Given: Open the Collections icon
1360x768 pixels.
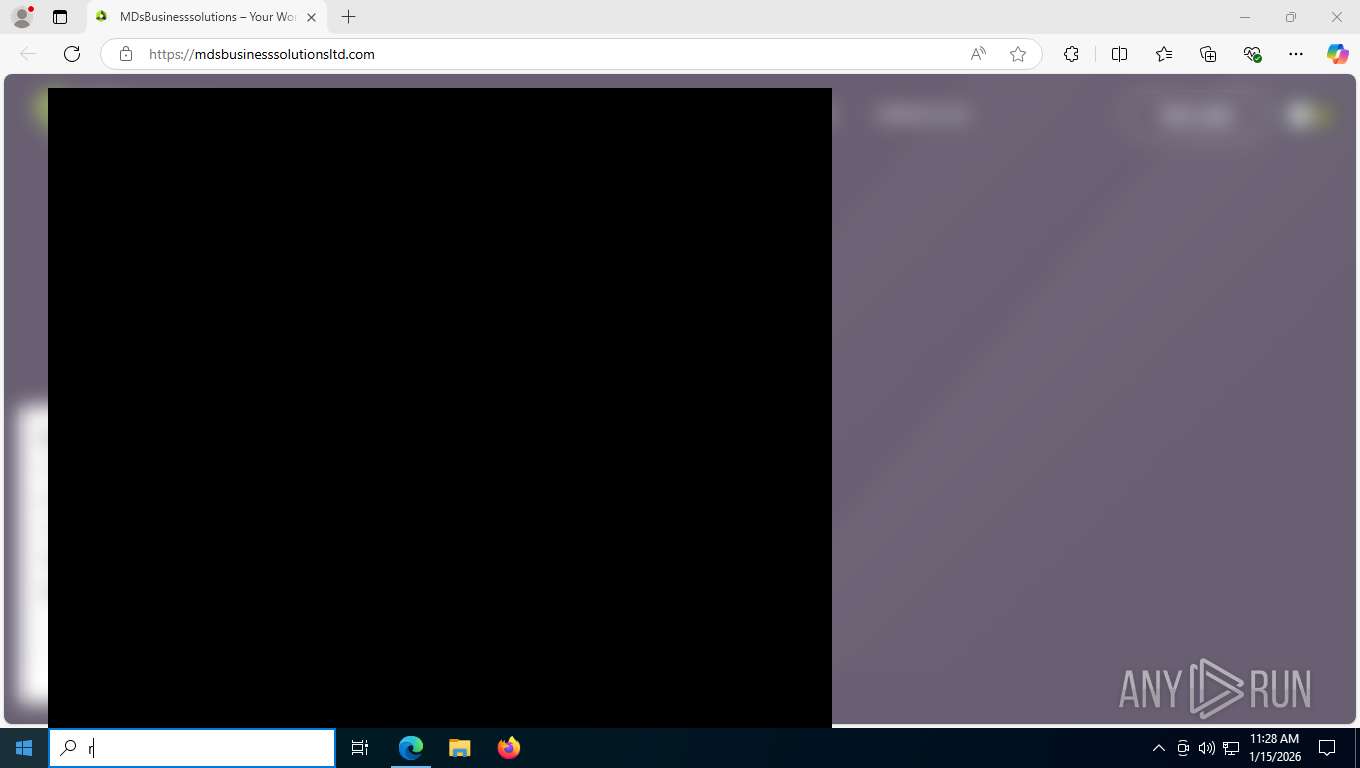Looking at the screenshot, I should (1208, 54).
